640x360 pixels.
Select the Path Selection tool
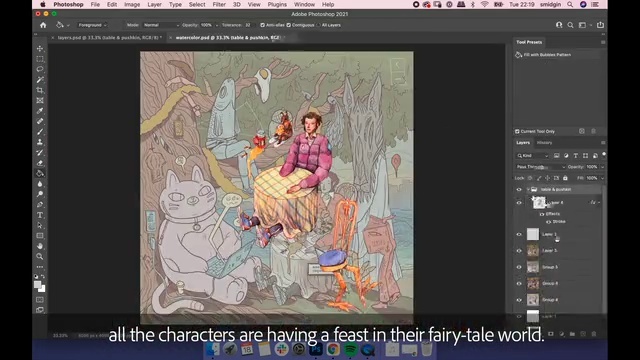40,225
